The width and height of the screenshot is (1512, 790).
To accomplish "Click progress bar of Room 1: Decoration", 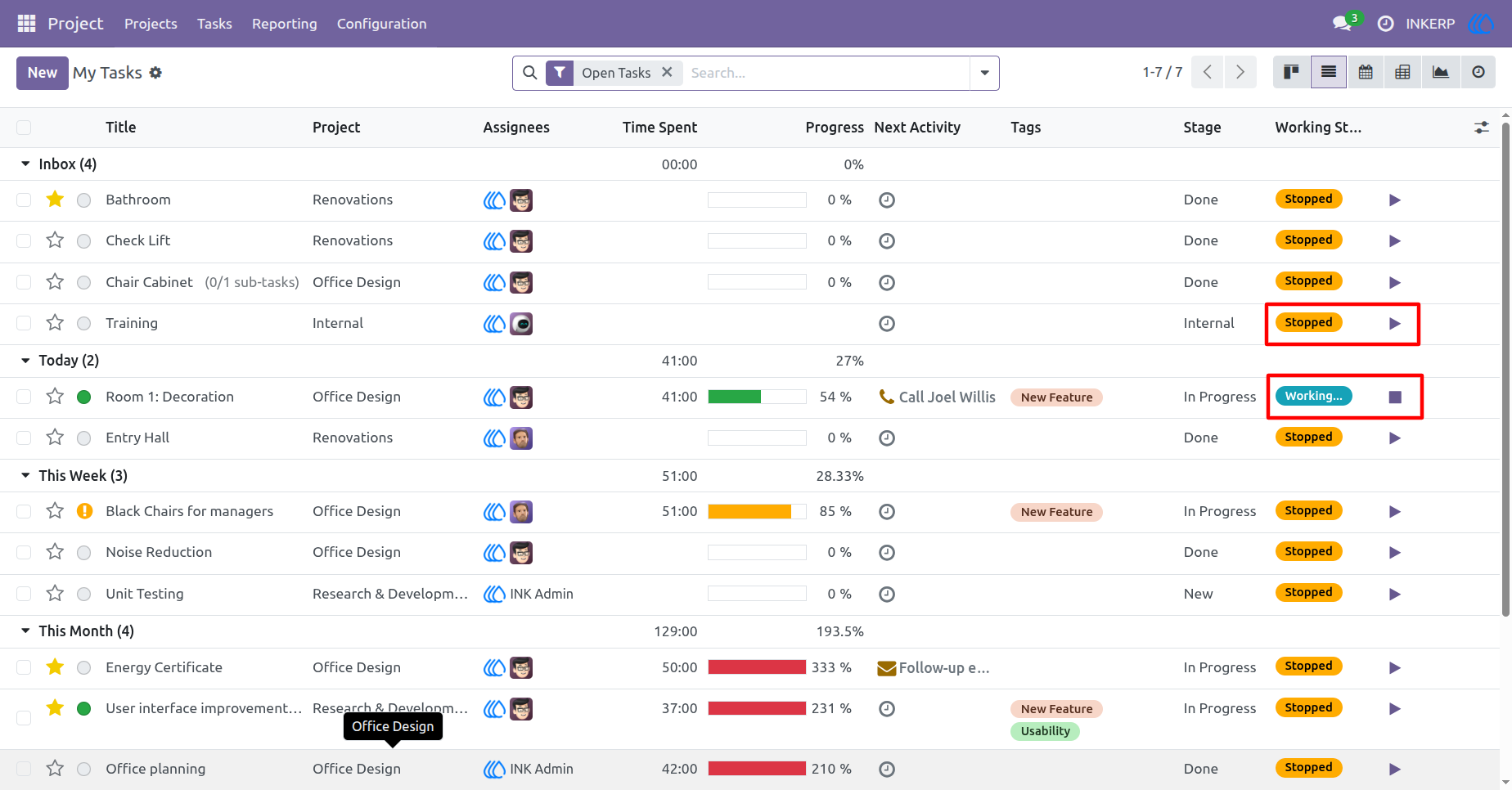I will click(x=757, y=397).
